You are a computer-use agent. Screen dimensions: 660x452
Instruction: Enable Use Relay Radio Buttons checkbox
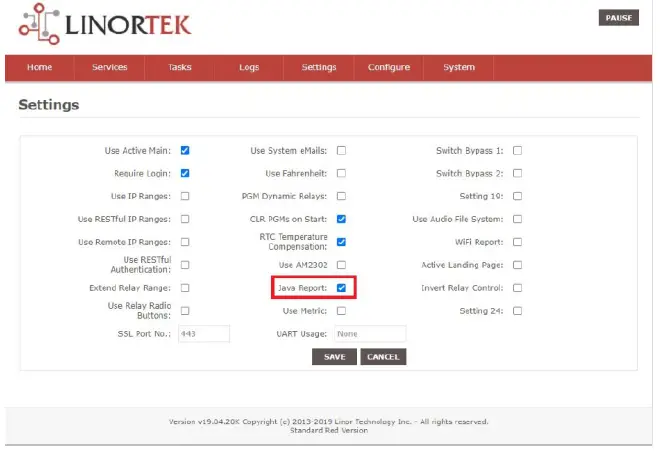click(185, 311)
